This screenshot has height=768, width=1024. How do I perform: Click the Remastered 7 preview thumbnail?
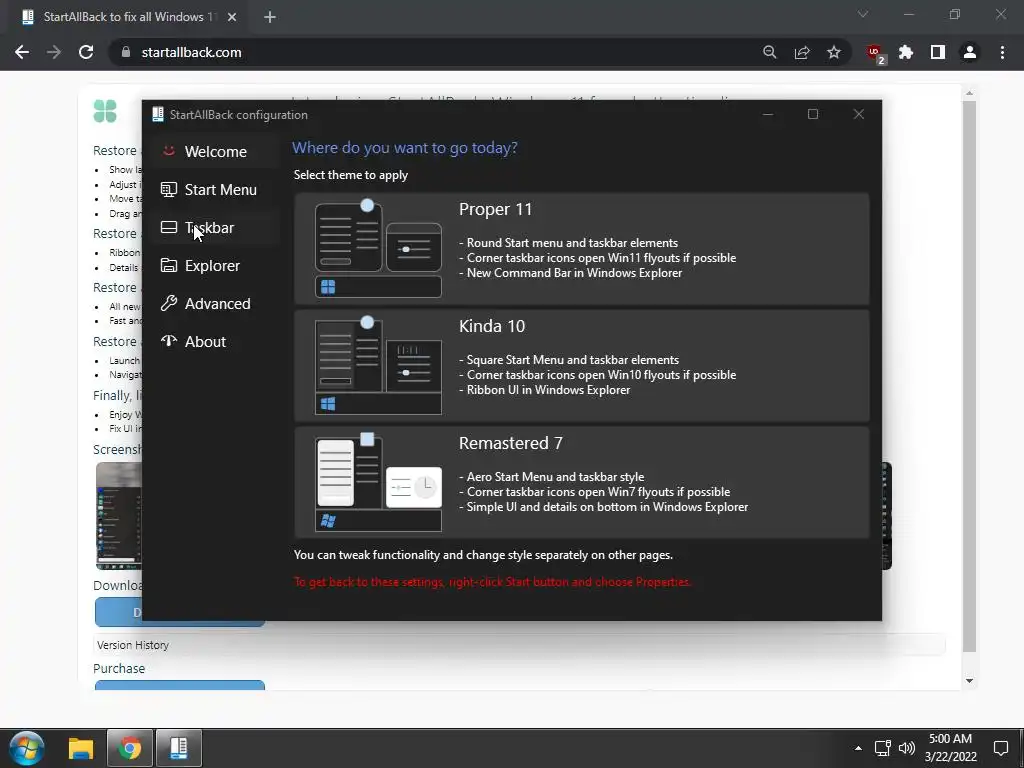point(378,482)
